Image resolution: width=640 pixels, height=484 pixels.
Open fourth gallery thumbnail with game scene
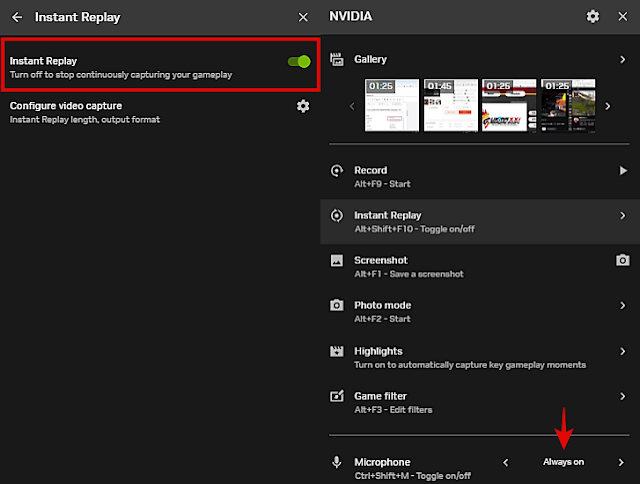(x=568, y=105)
